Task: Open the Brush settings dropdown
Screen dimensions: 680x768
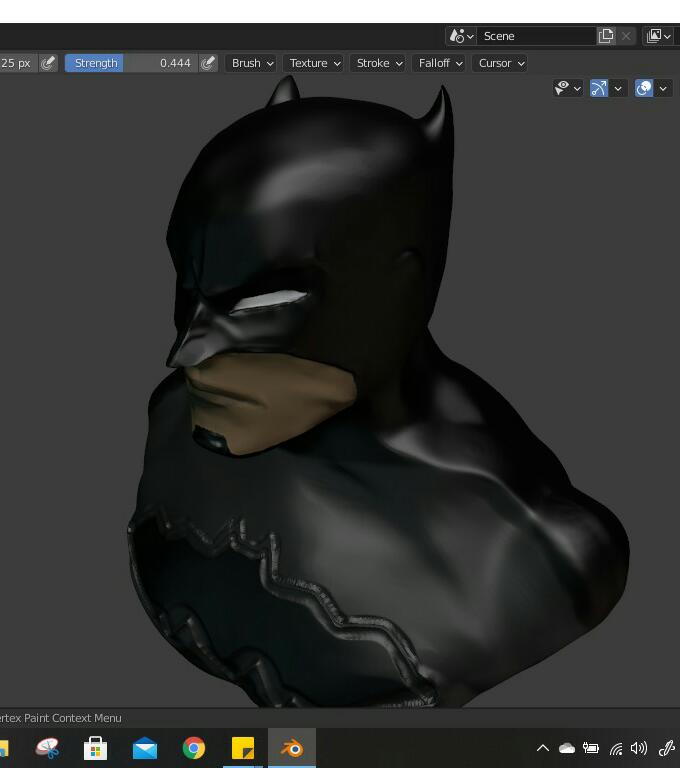Action: coord(251,63)
